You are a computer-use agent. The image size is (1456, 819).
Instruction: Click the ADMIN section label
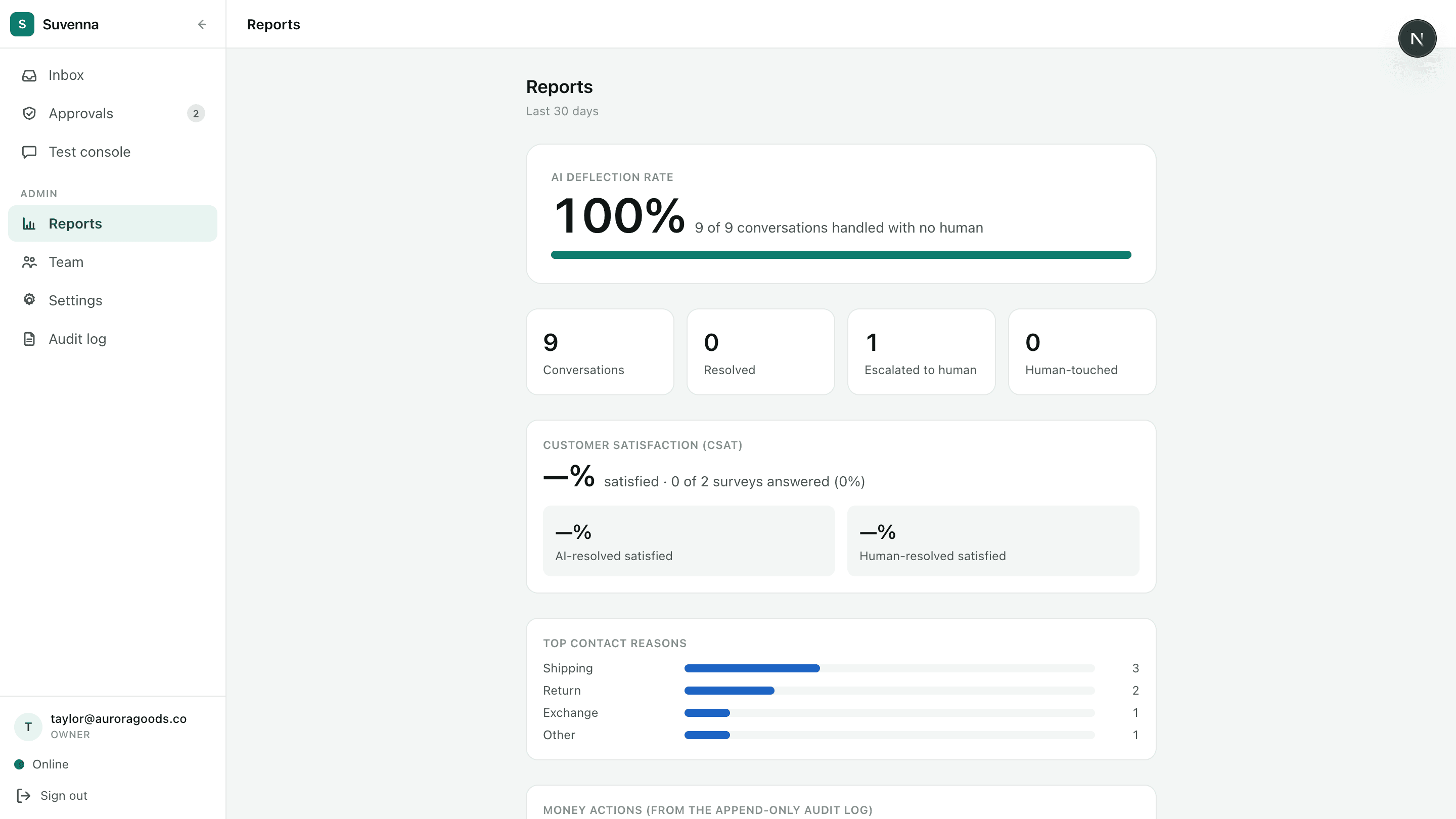pyautogui.click(x=39, y=194)
